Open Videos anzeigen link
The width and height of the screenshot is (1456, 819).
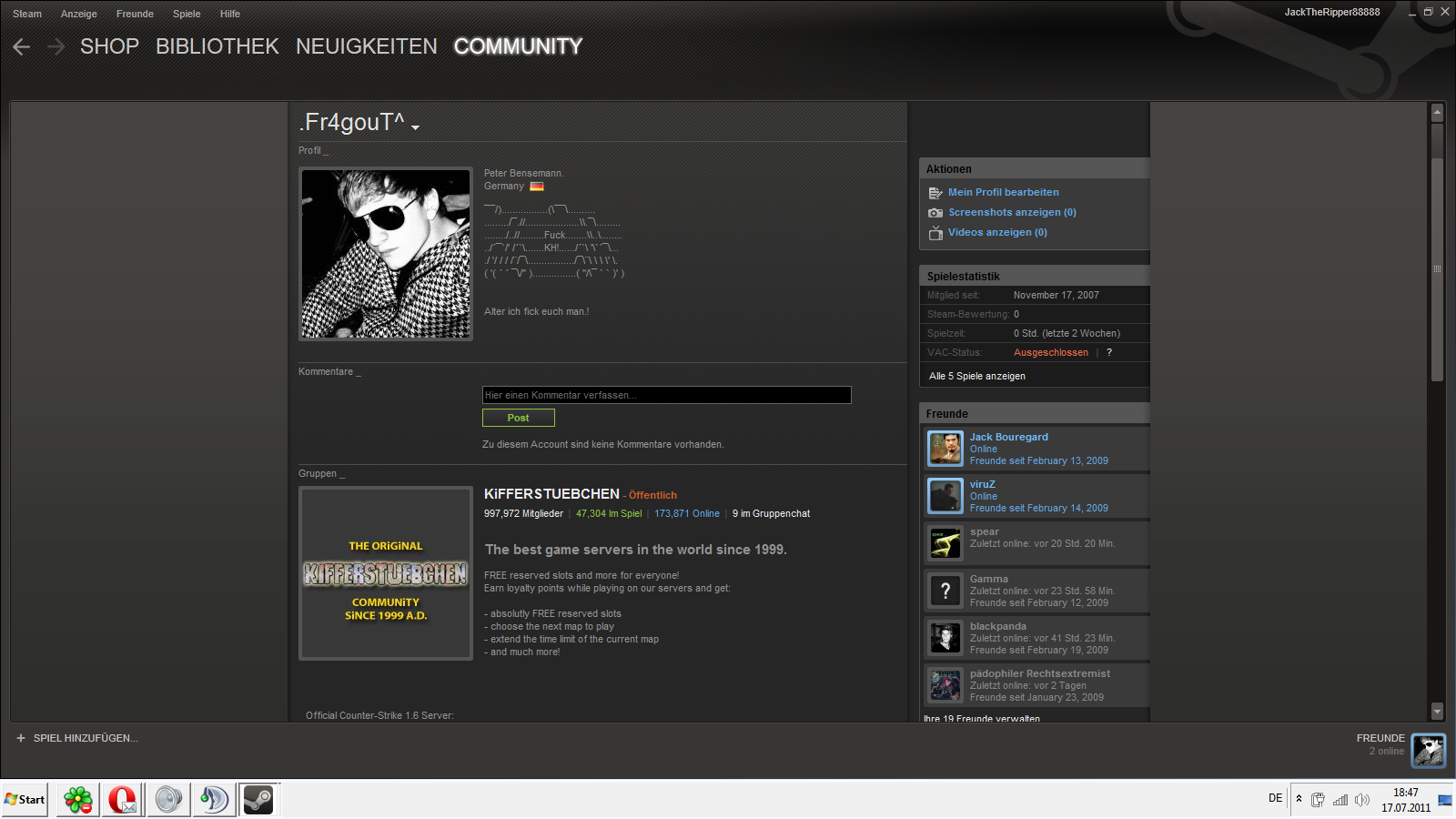tap(997, 232)
